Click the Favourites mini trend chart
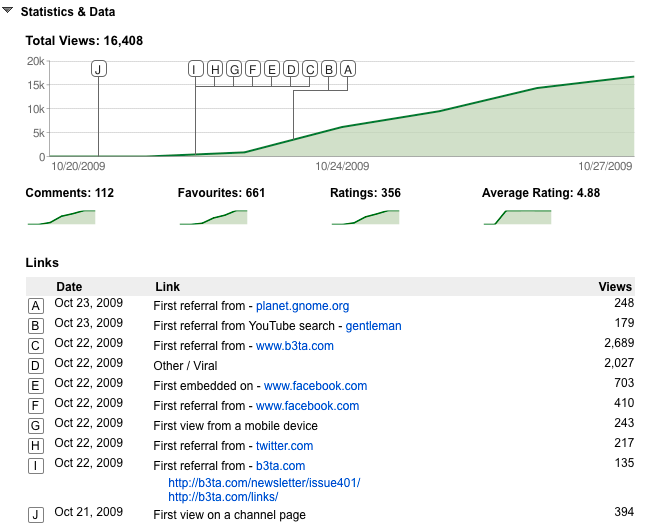653x531 pixels. pyautogui.click(x=214, y=217)
